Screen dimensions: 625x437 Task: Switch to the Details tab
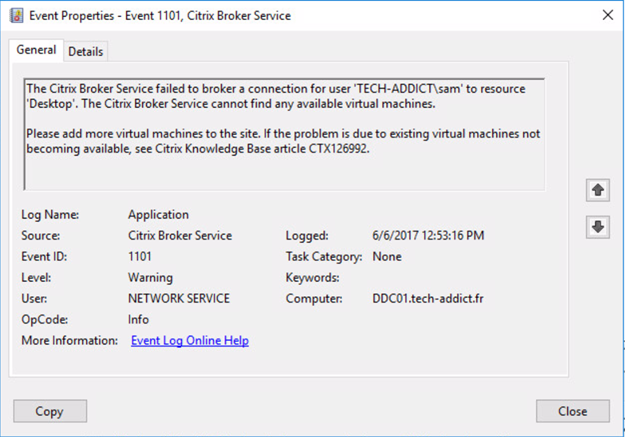point(85,51)
